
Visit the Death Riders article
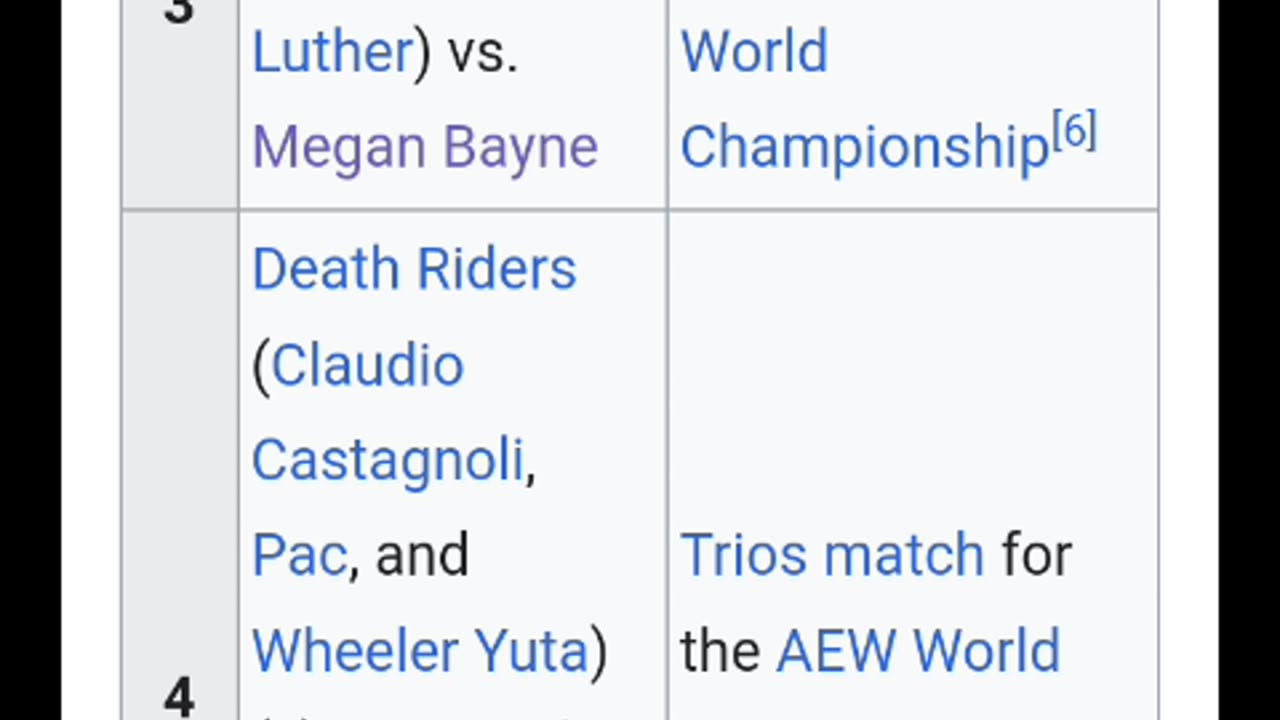coord(414,269)
